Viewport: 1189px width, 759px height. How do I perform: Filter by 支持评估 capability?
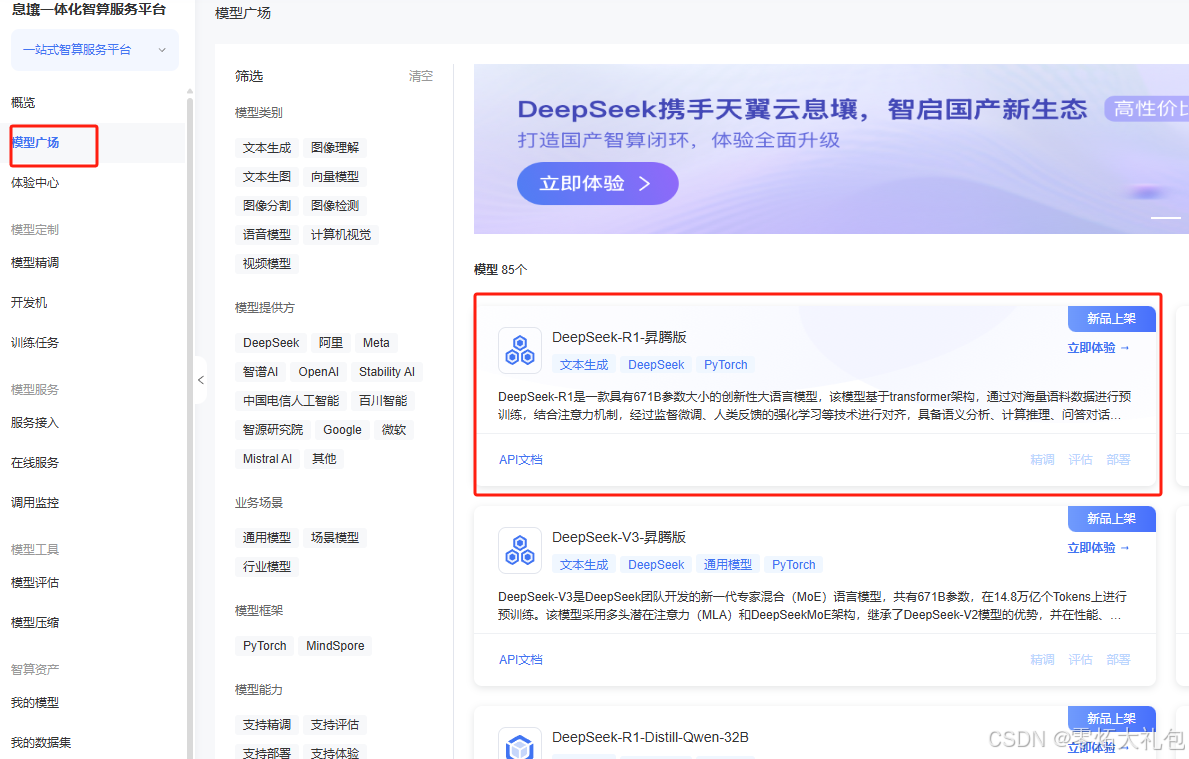pyautogui.click(x=335, y=725)
